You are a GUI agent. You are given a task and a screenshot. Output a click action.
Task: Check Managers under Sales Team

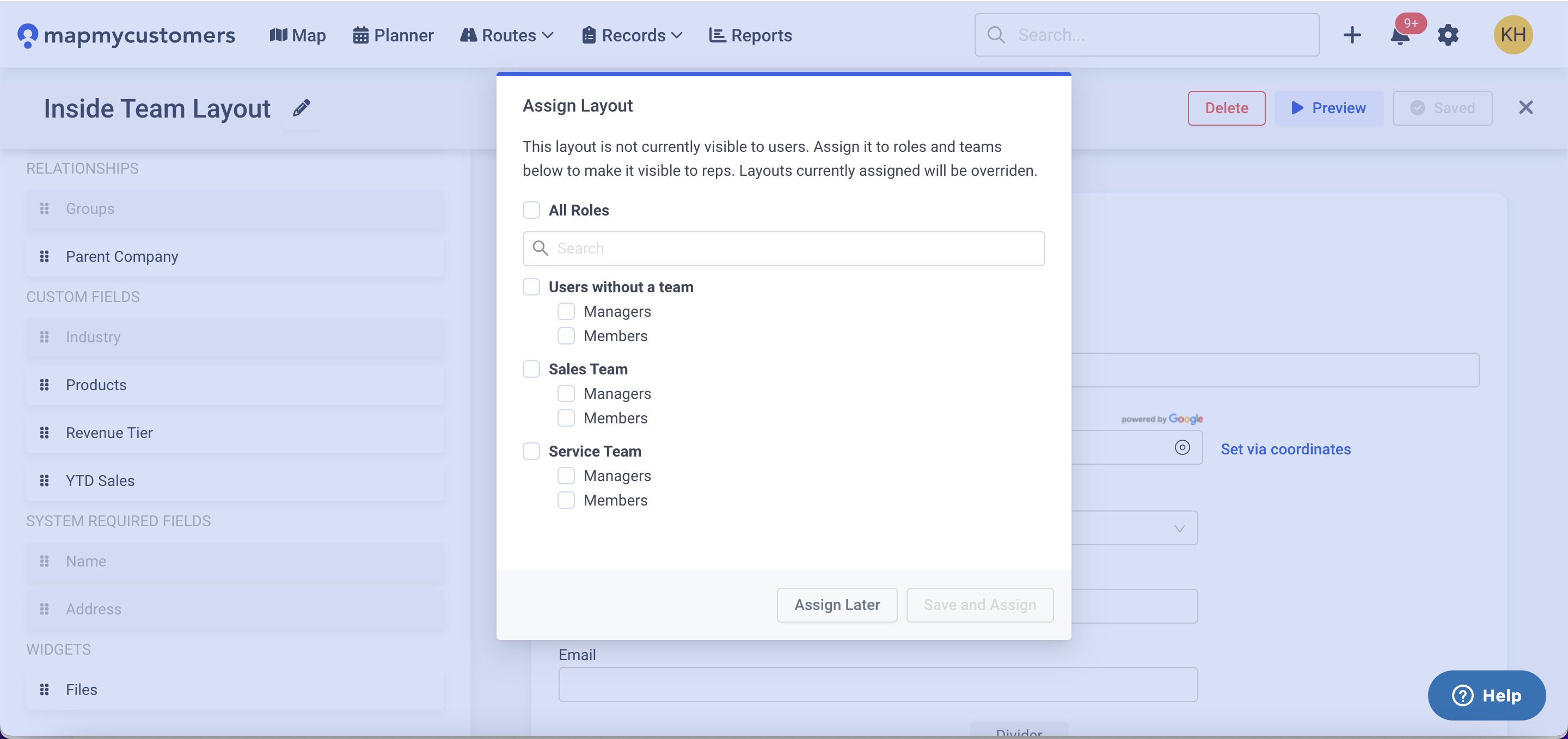click(566, 393)
